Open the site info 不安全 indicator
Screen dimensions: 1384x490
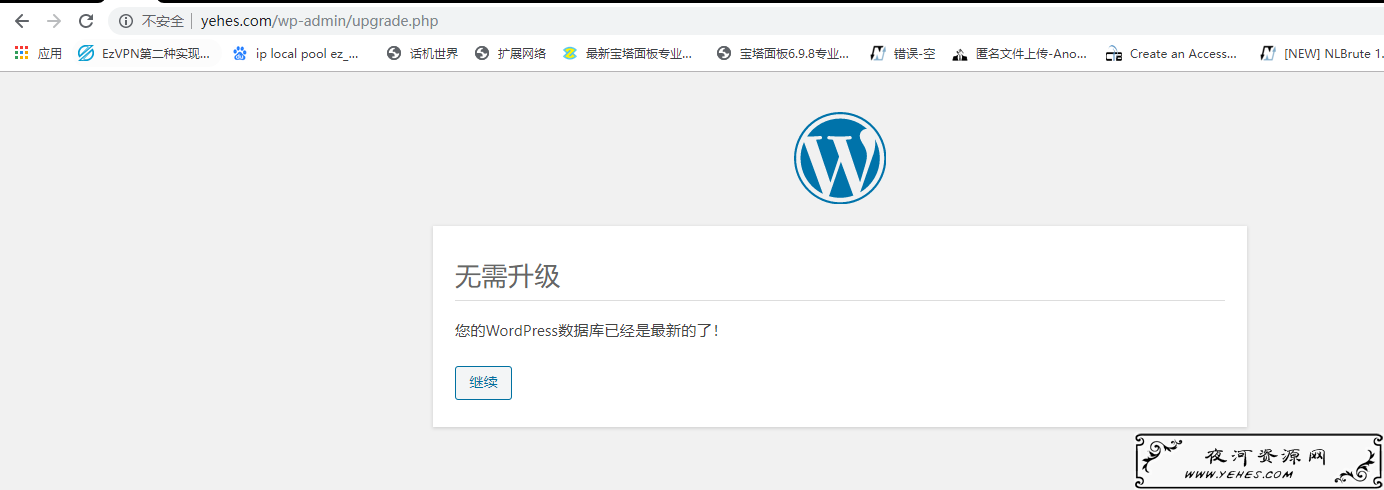(151, 21)
